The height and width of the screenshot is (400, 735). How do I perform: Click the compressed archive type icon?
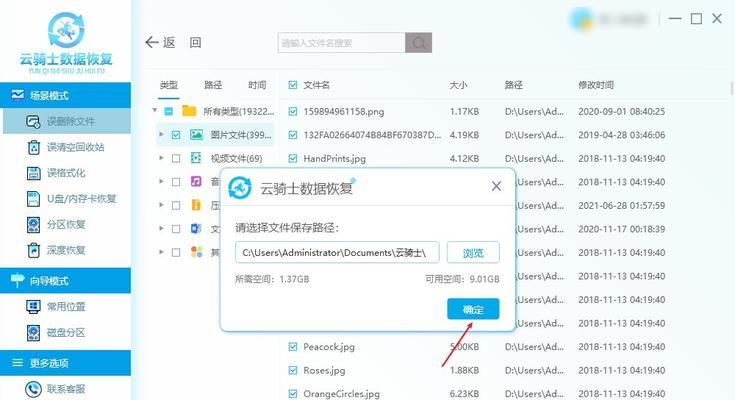click(196, 205)
